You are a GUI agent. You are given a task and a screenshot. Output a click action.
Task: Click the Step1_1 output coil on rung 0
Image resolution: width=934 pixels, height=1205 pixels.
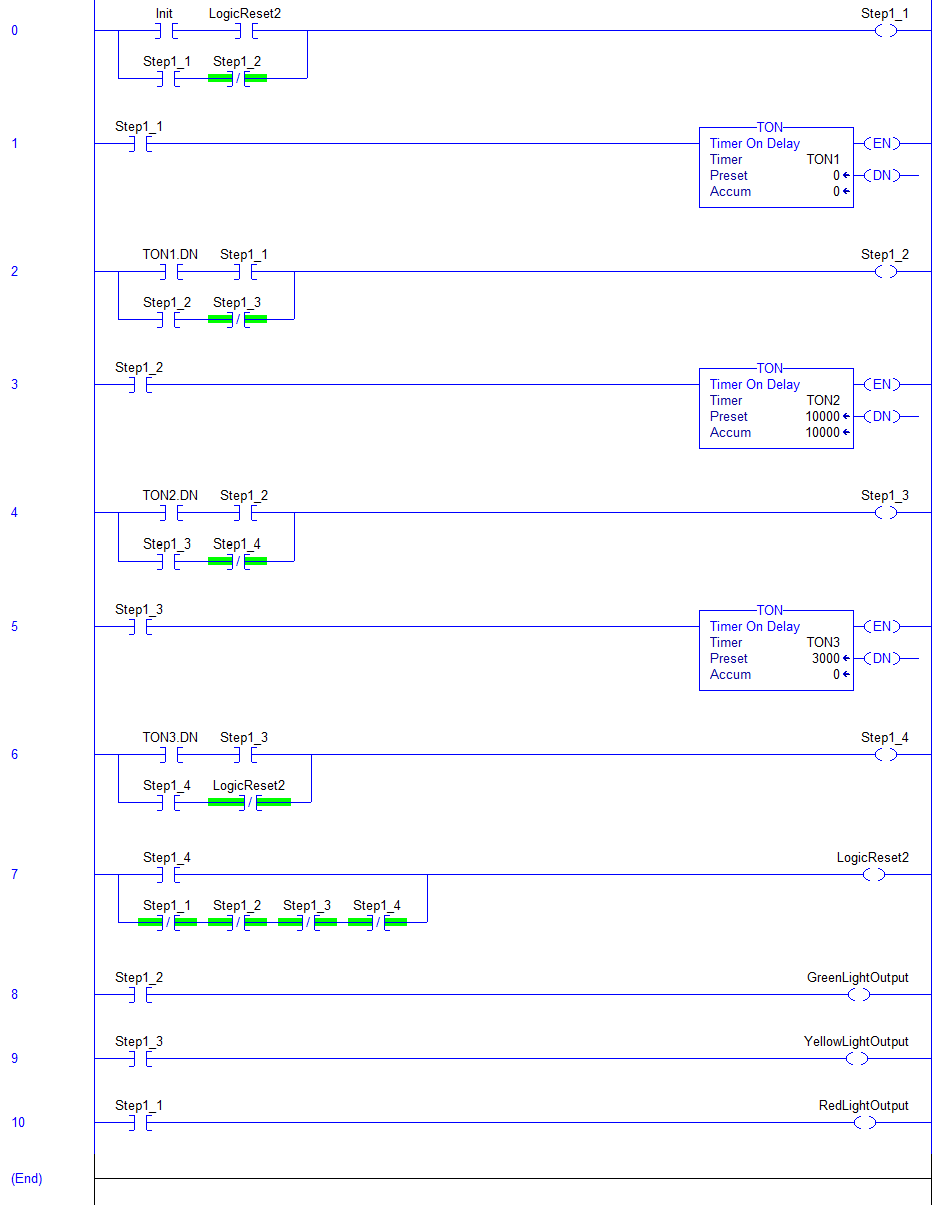click(884, 31)
